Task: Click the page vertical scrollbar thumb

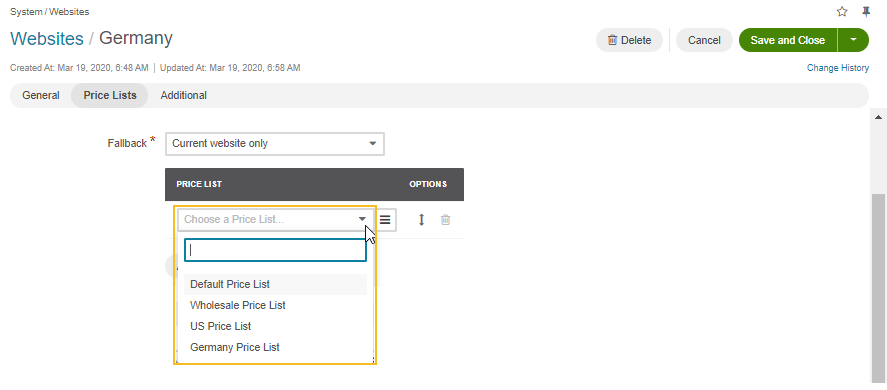Action: click(x=879, y=289)
